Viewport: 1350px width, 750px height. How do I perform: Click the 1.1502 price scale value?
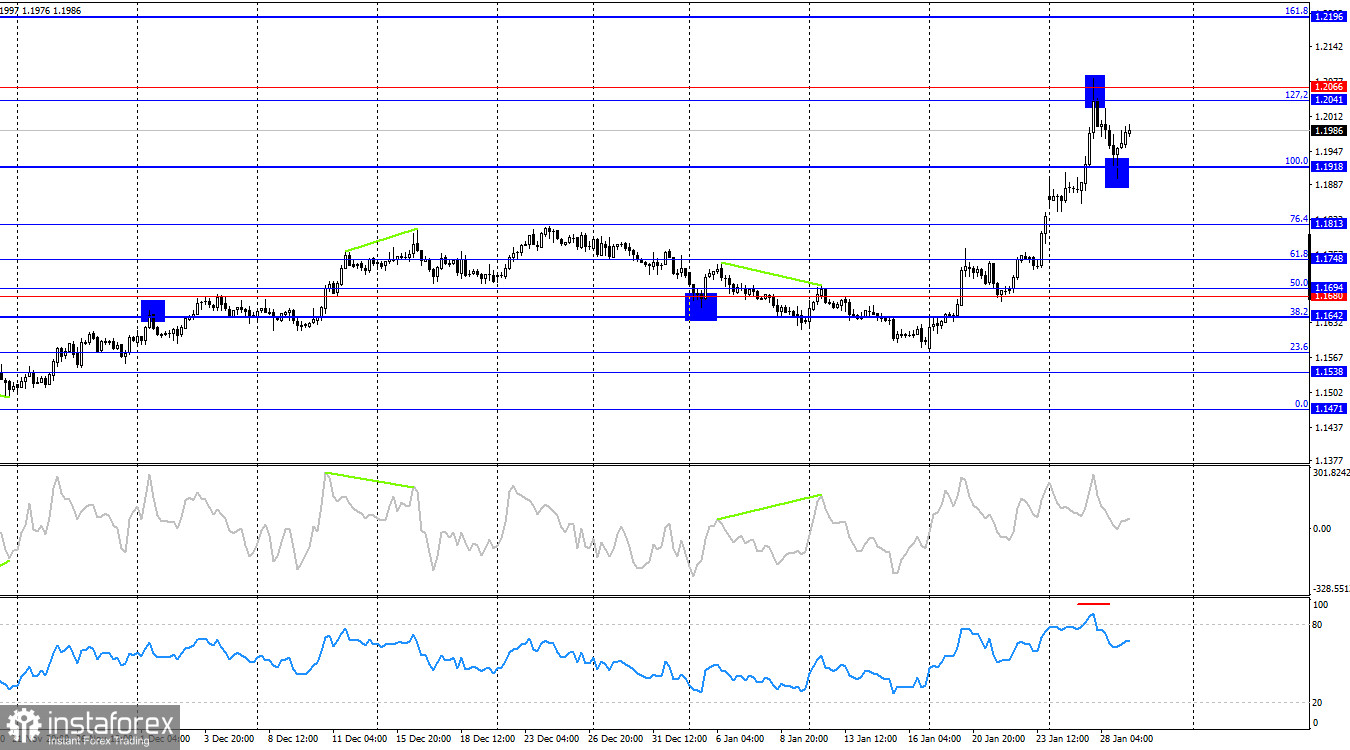[x=1330, y=392]
